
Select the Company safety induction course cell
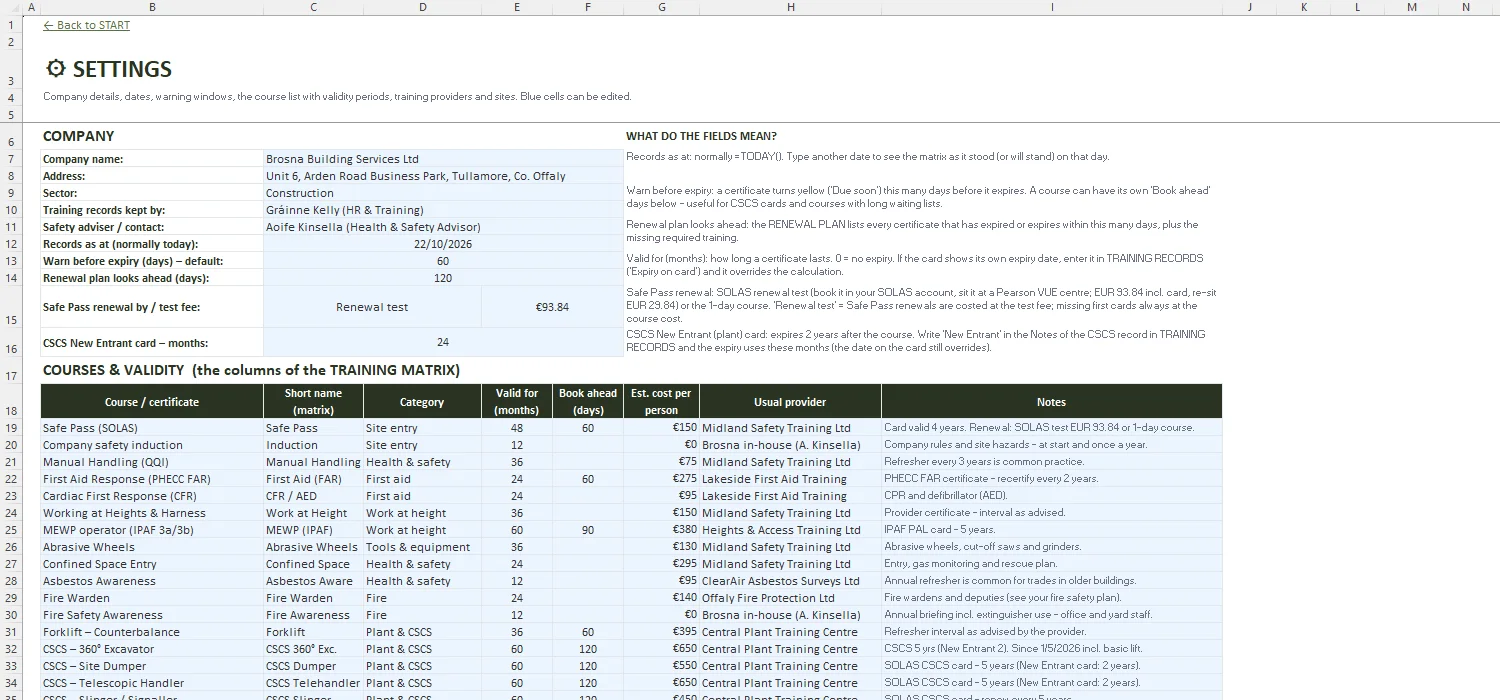(152, 444)
